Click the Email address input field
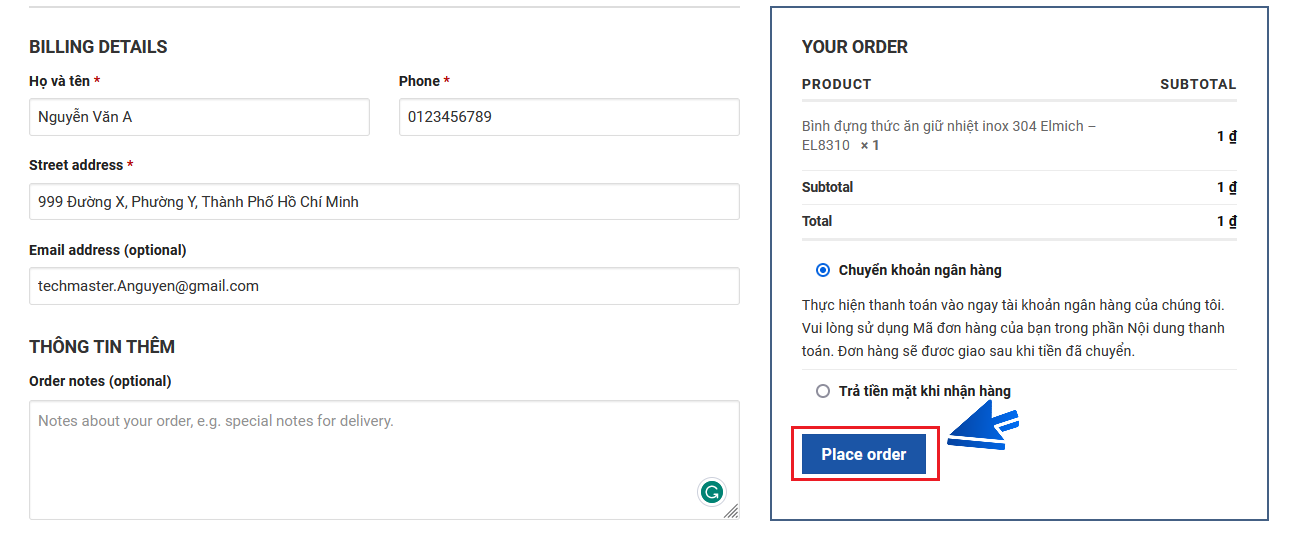1302x551 pixels. (384, 286)
